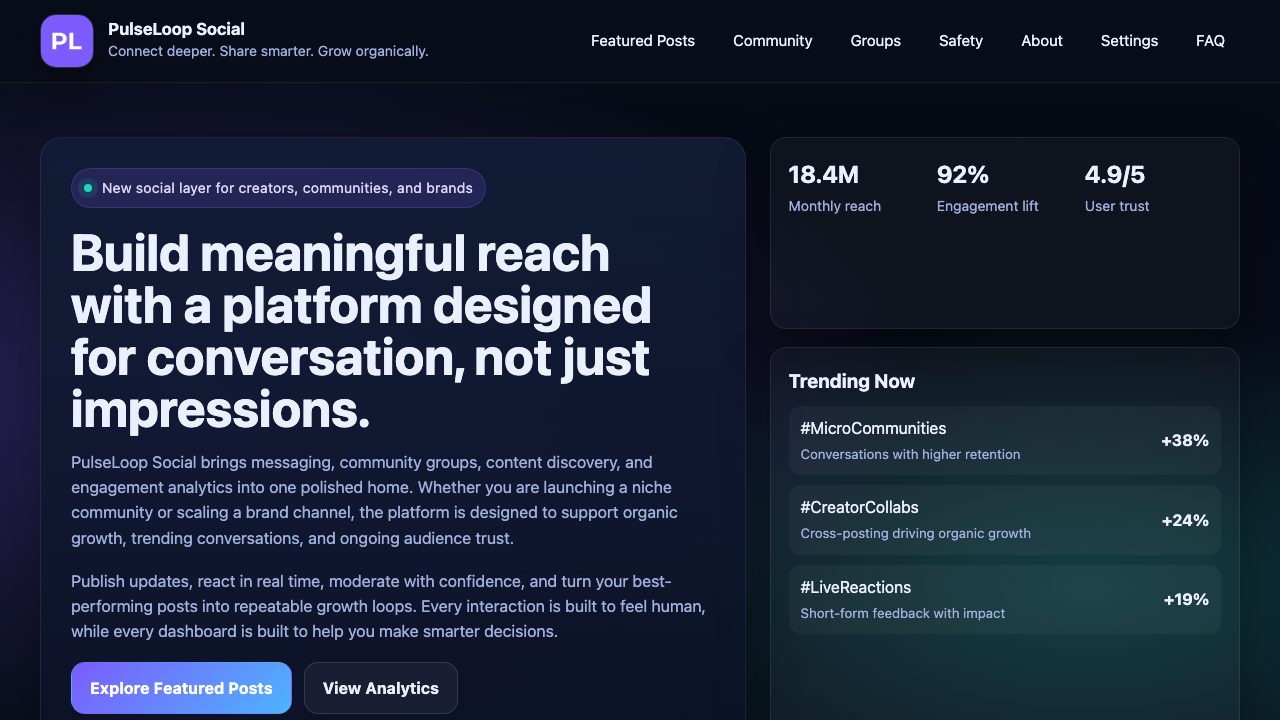
Task: Open the Groups nav link
Action: pyautogui.click(x=875, y=41)
